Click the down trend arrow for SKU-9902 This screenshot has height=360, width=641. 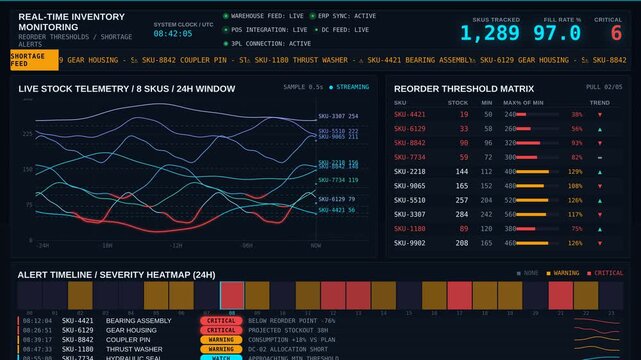(x=600, y=243)
